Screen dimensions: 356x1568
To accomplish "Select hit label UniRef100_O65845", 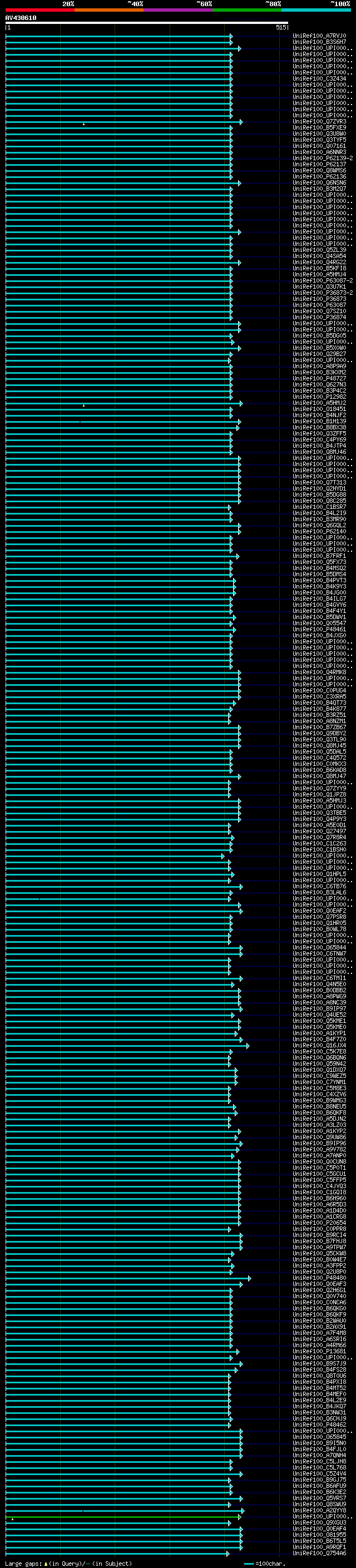I will 319,1437.
